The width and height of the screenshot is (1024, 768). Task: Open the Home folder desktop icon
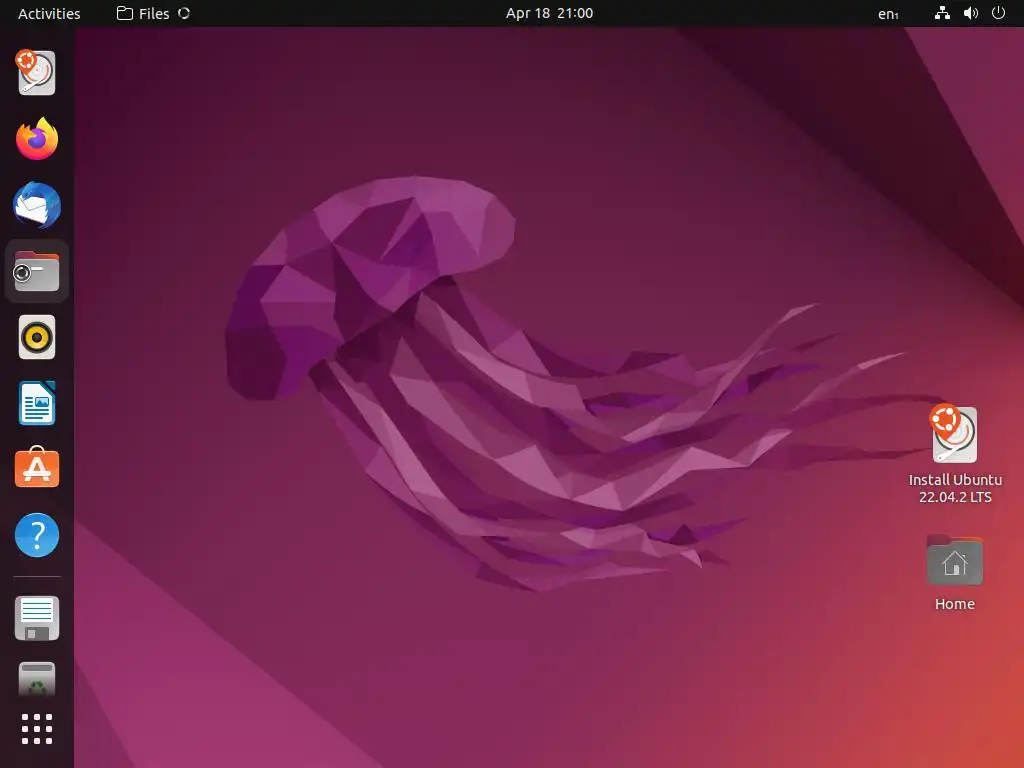tap(955, 573)
